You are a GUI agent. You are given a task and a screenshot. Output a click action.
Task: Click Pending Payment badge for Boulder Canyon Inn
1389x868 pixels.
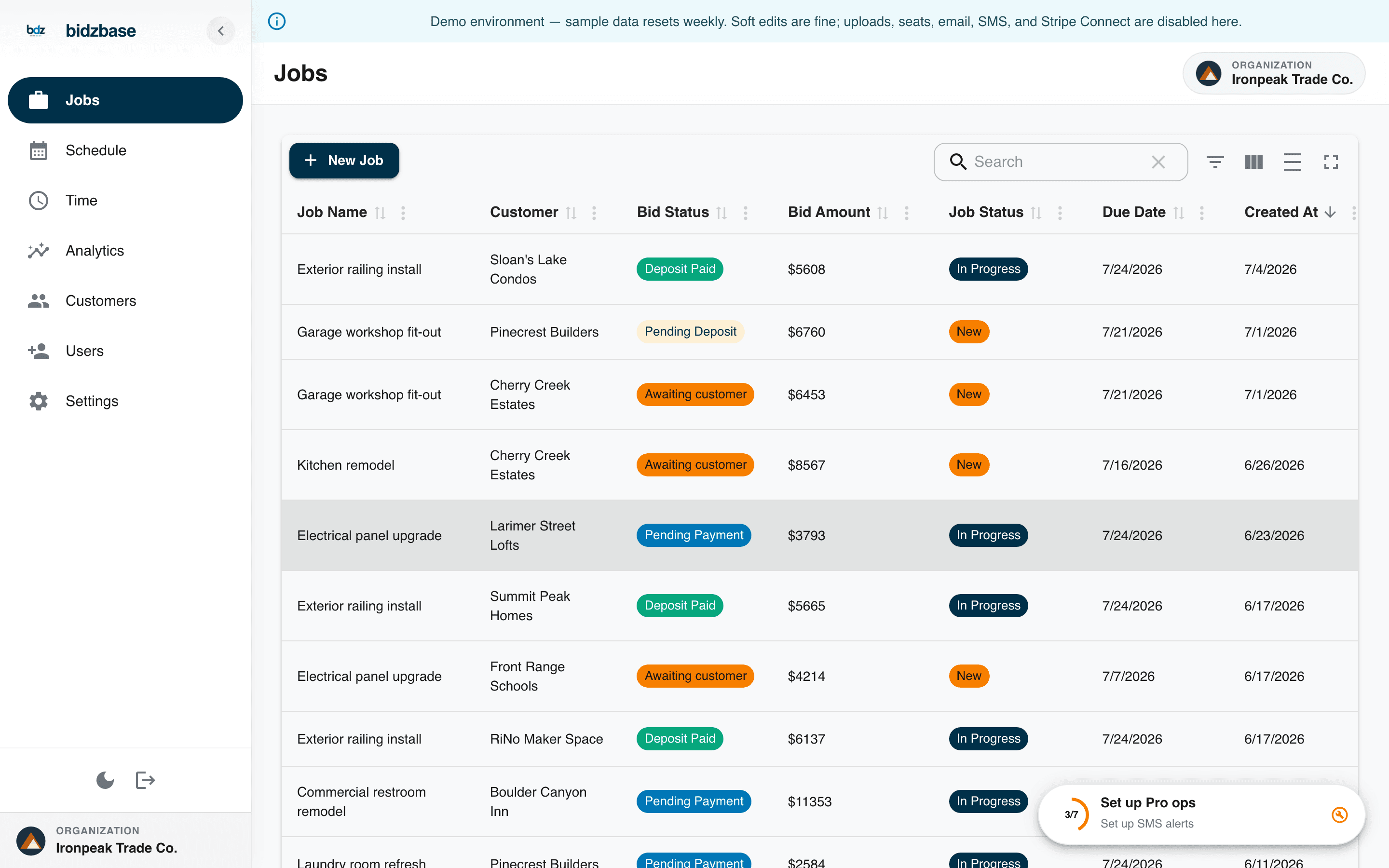[x=694, y=801]
